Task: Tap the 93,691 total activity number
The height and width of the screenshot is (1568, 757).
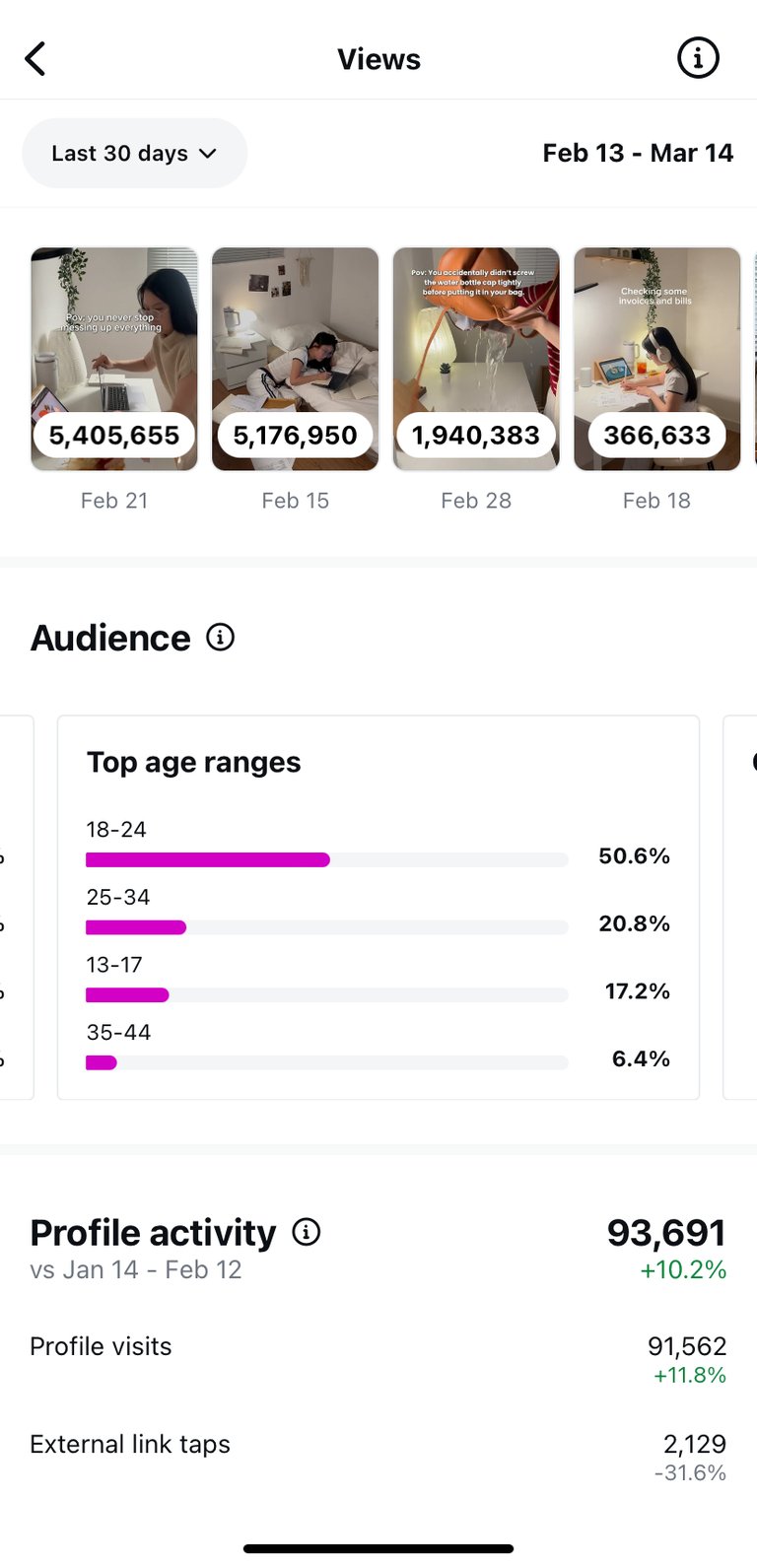Action: 666,1233
